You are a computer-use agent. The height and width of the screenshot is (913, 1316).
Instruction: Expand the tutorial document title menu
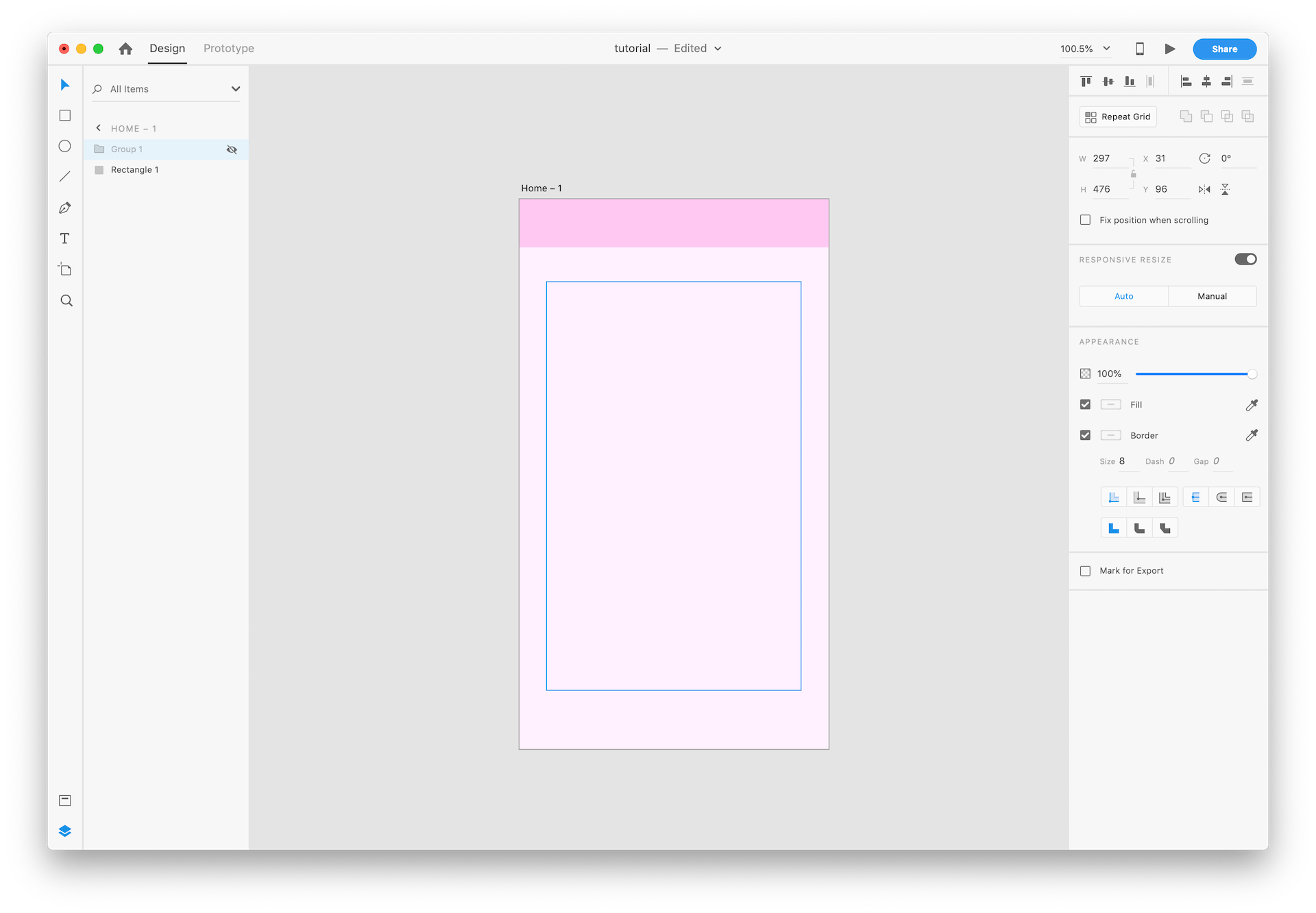click(x=718, y=49)
